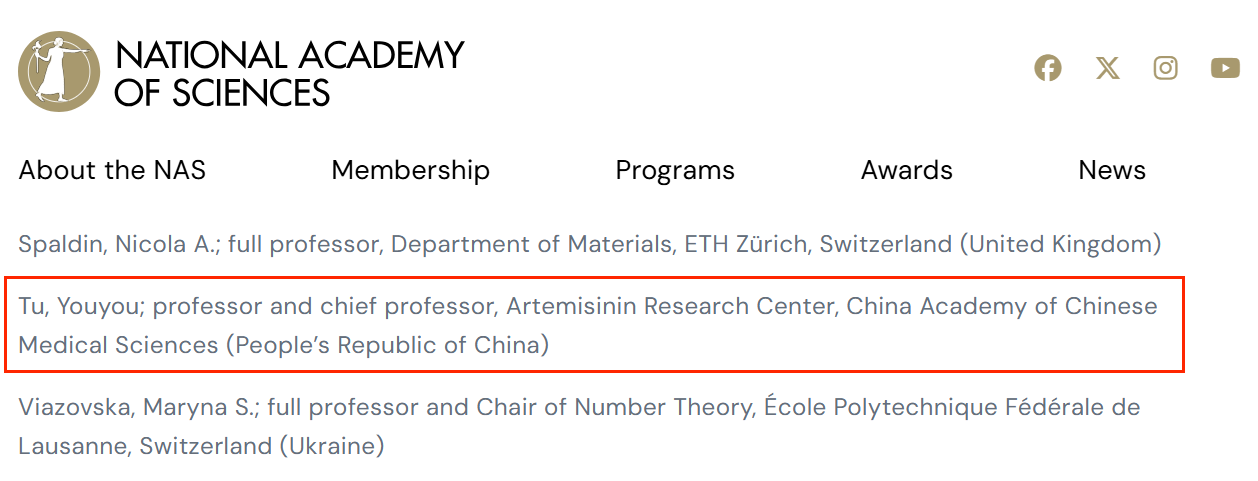
Task: Open the Programs menu item
Action: pos(675,170)
